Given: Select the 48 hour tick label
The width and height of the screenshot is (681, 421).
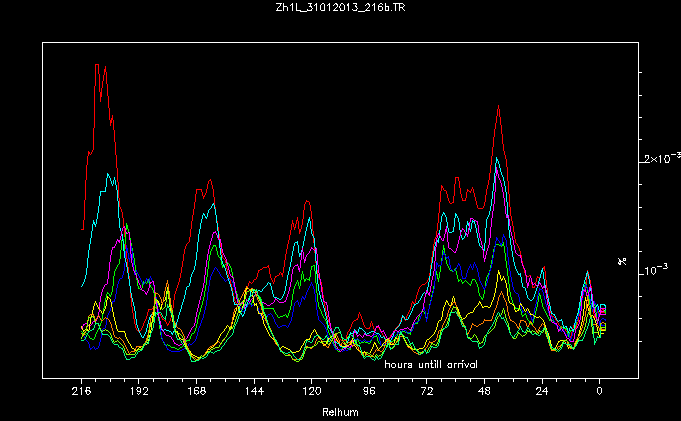Looking at the screenshot, I should (x=484, y=395).
